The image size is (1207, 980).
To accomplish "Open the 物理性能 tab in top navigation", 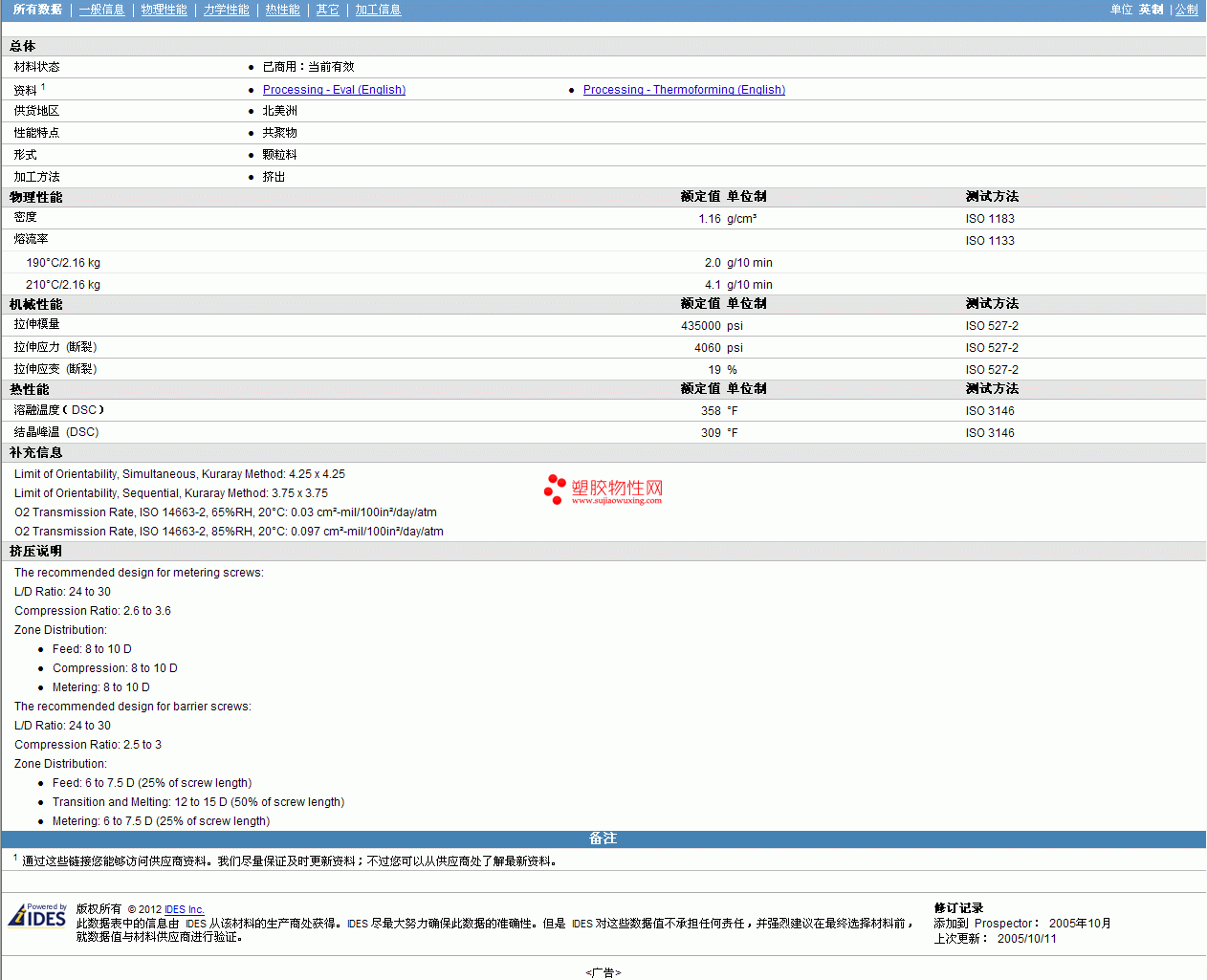I will tap(164, 10).
